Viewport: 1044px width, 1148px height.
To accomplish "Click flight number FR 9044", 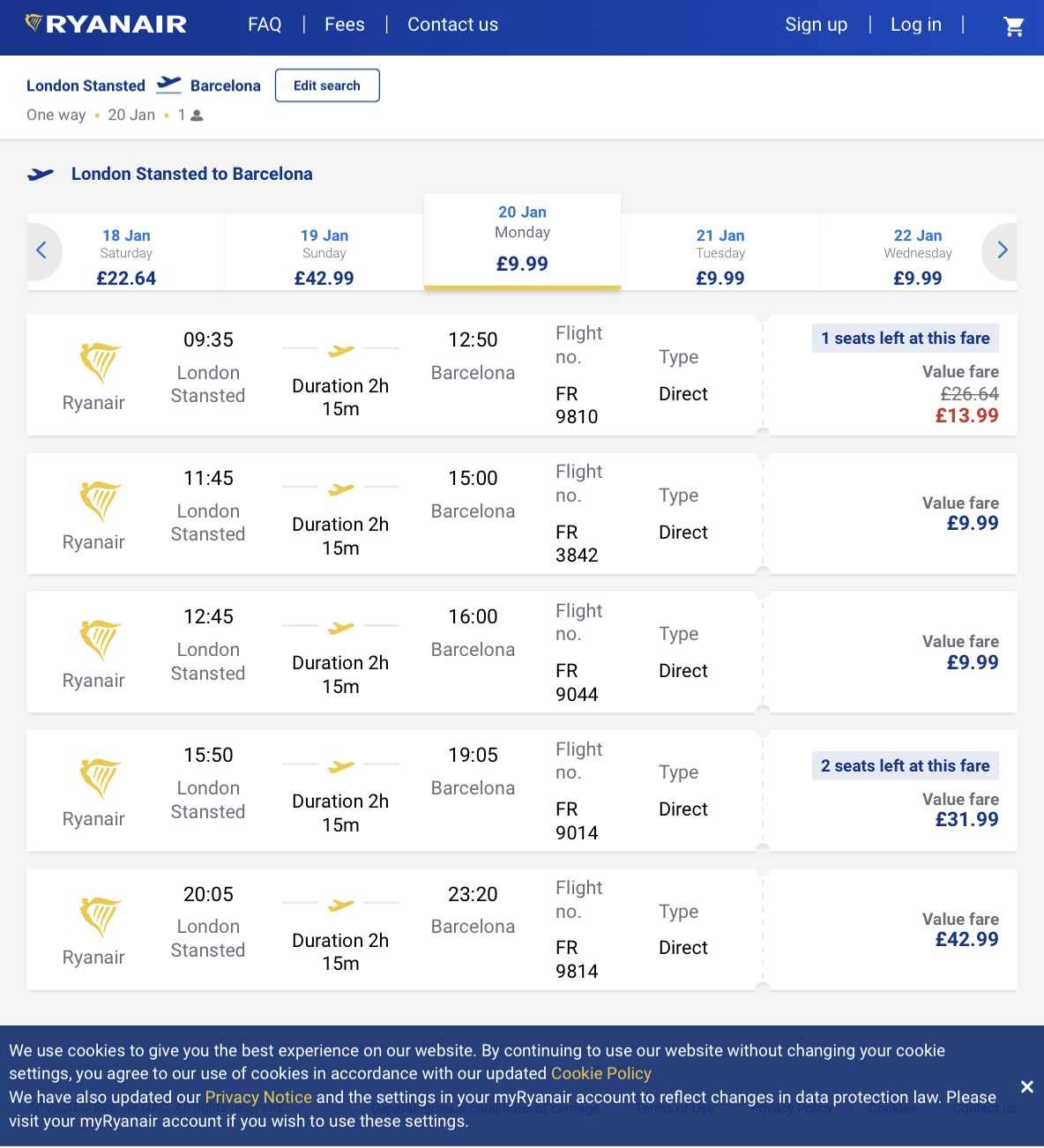I will pos(577,682).
